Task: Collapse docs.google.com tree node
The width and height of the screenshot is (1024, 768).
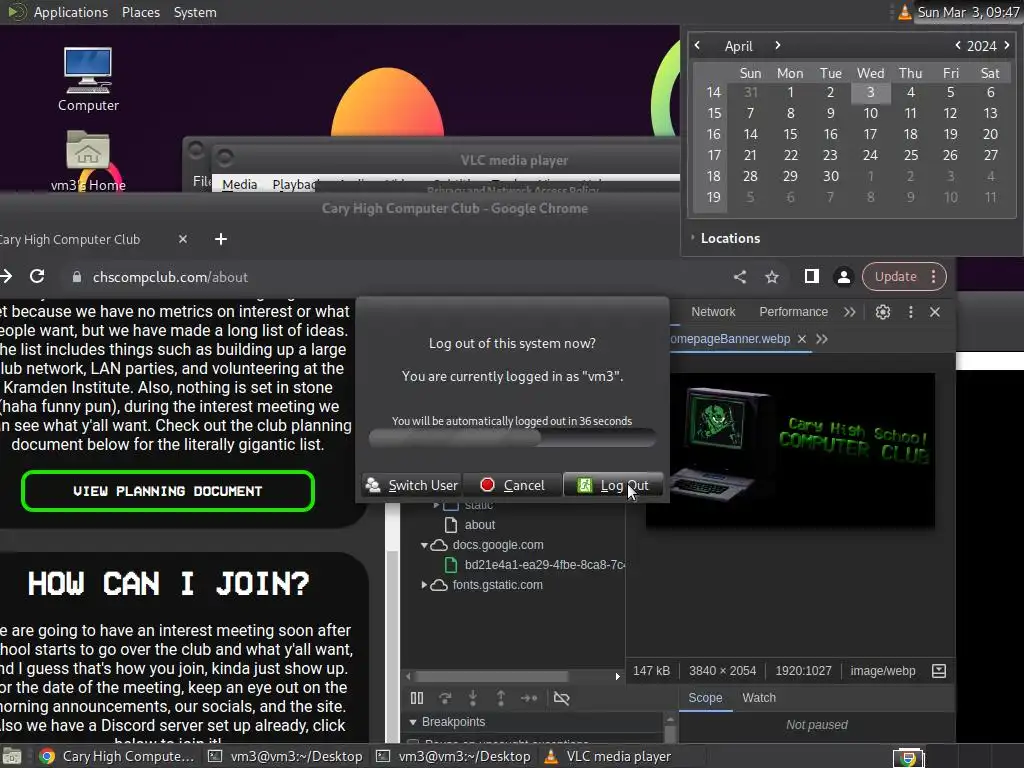Action: (424, 545)
